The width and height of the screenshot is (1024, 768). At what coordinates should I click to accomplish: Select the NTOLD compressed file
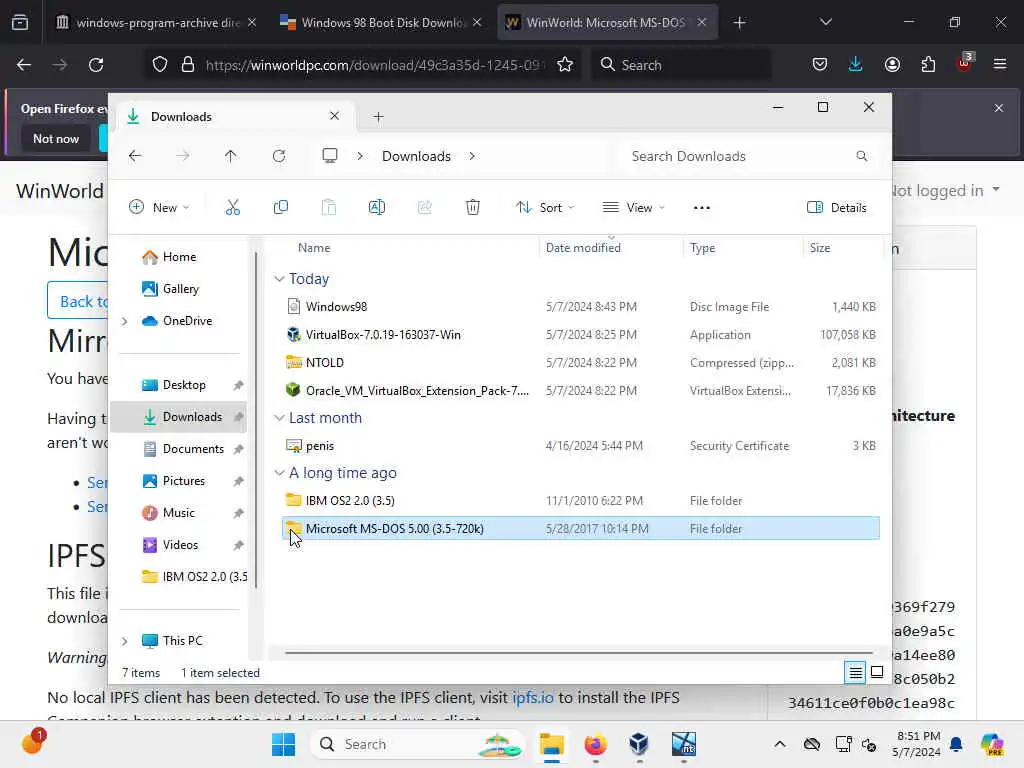click(x=581, y=363)
